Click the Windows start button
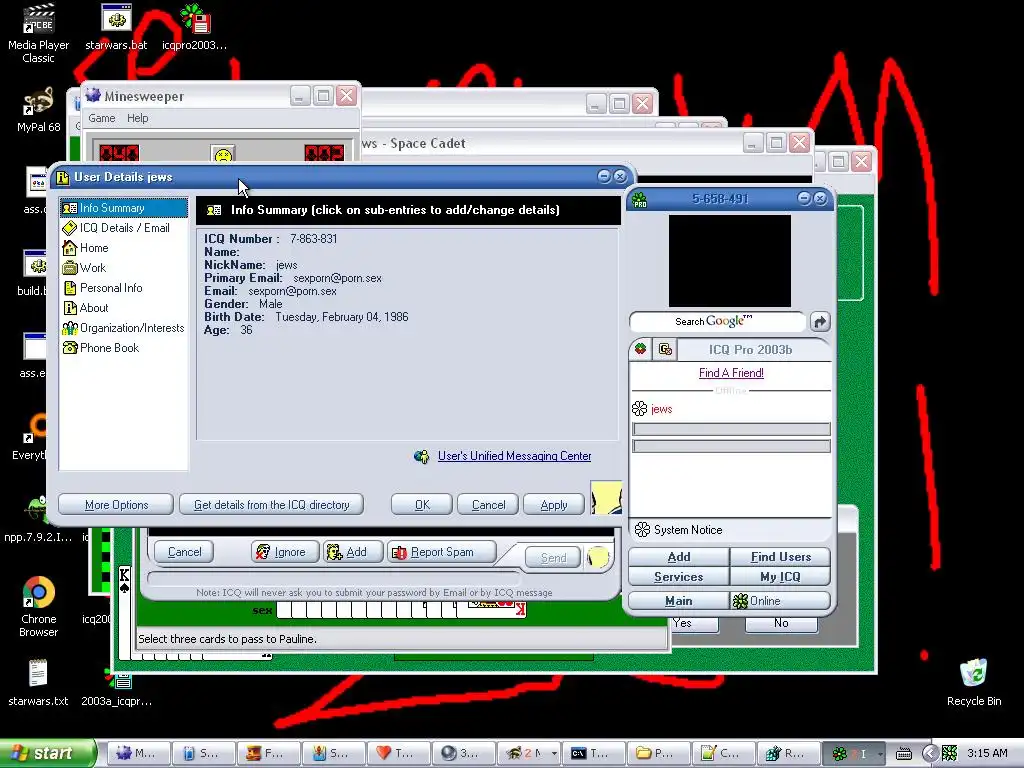This screenshot has height=768, width=1024. click(47, 753)
